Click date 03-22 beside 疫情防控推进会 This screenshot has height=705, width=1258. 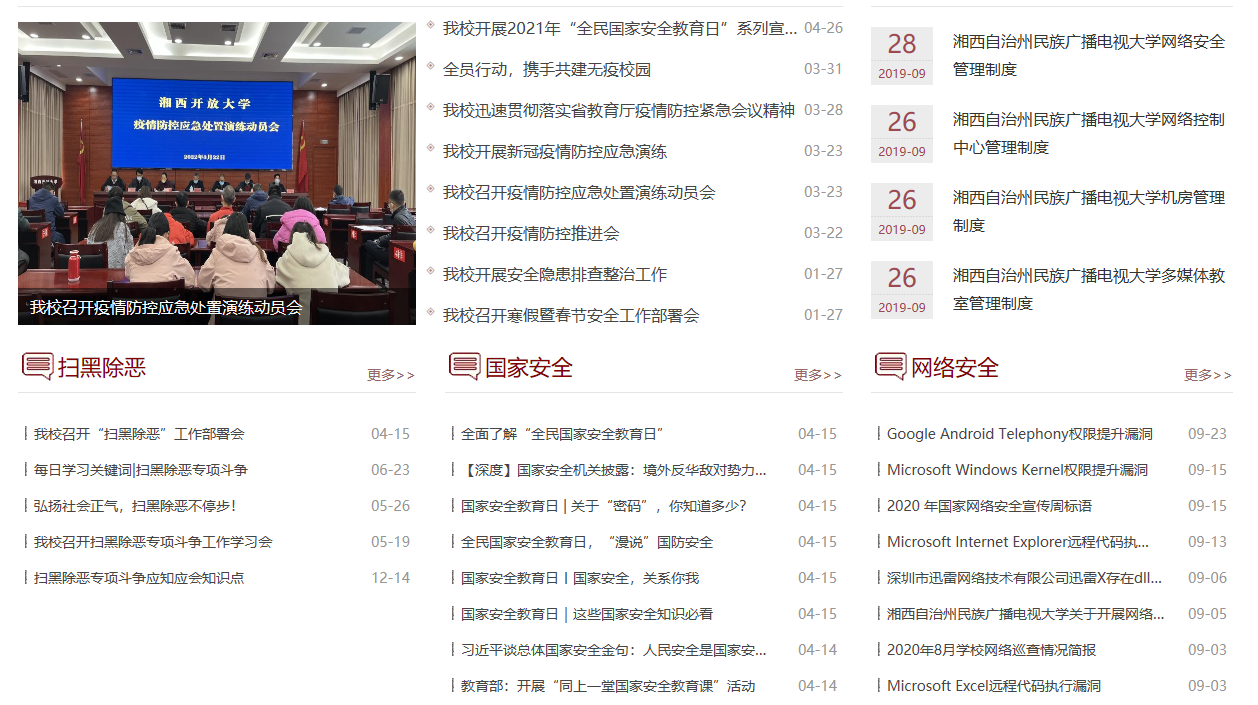(x=823, y=233)
